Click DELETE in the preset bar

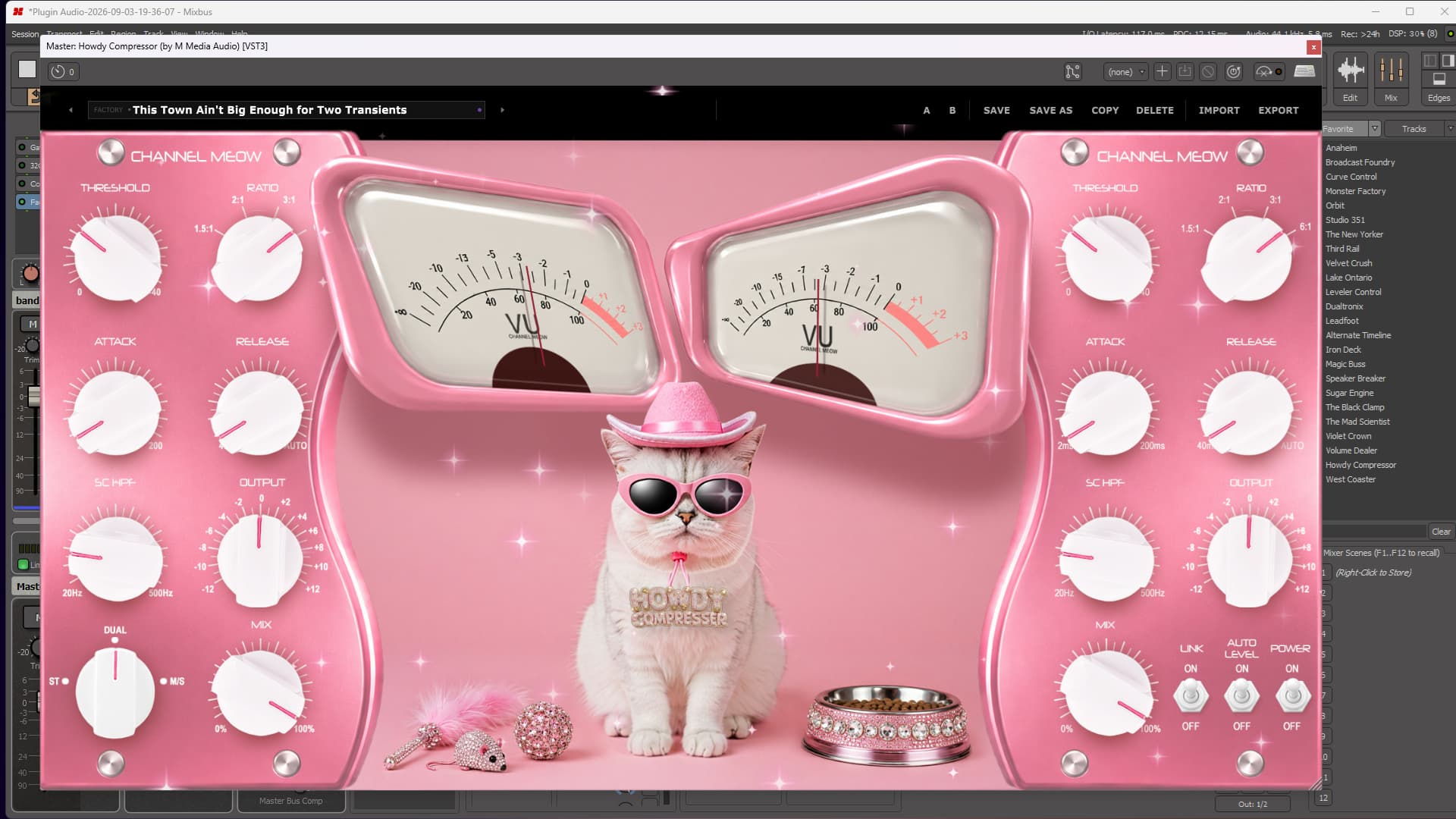coord(1155,110)
